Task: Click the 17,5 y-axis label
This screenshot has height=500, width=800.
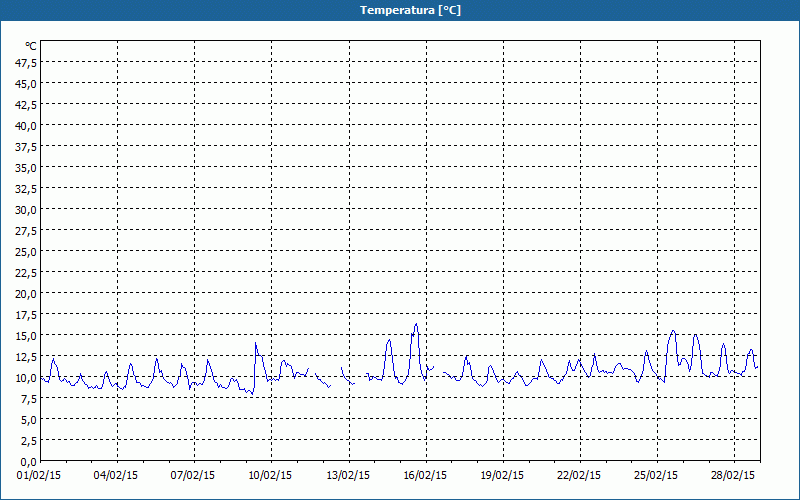Action: point(26,315)
